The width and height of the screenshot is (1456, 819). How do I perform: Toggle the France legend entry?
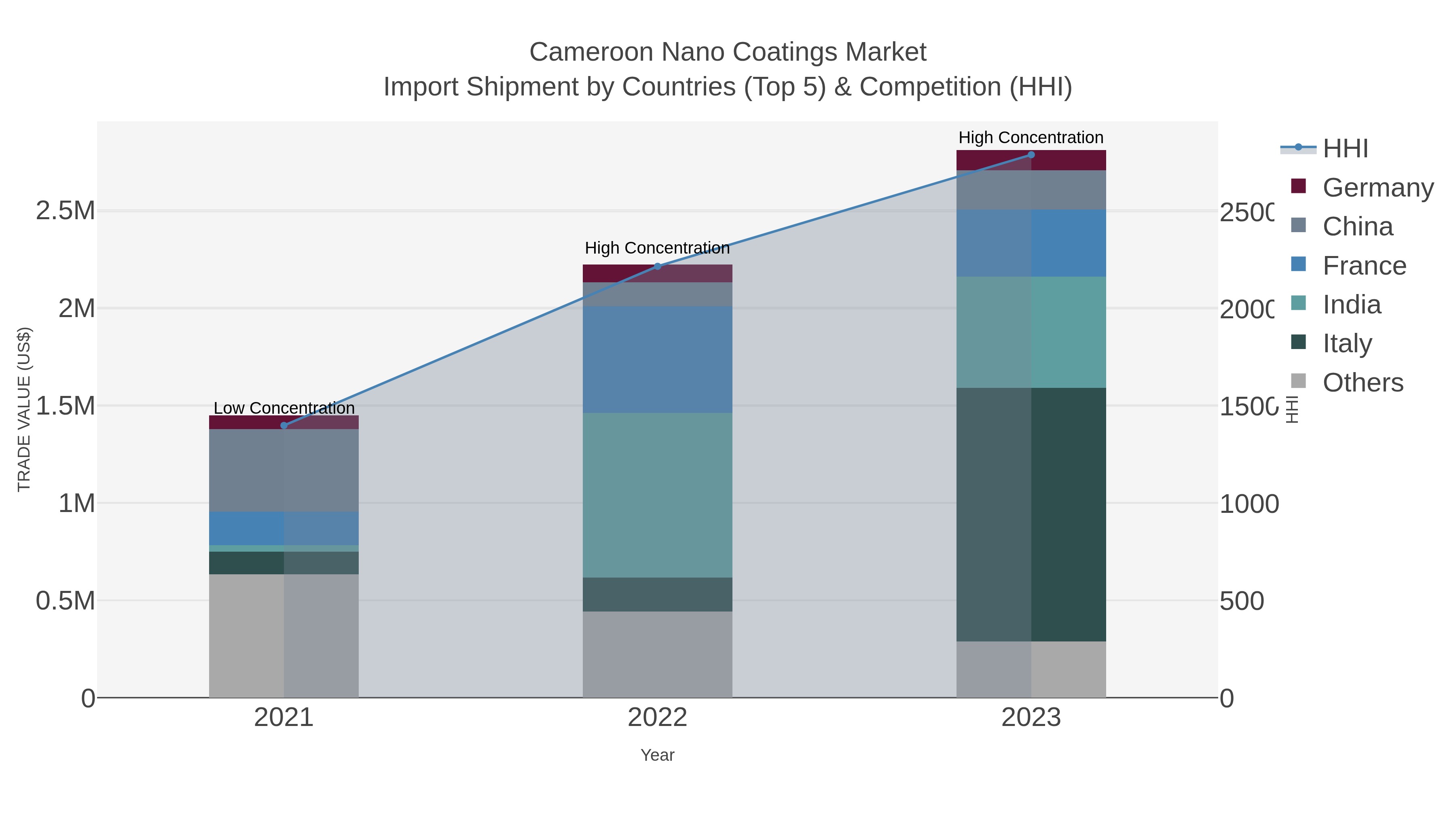[x=1348, y=265]
